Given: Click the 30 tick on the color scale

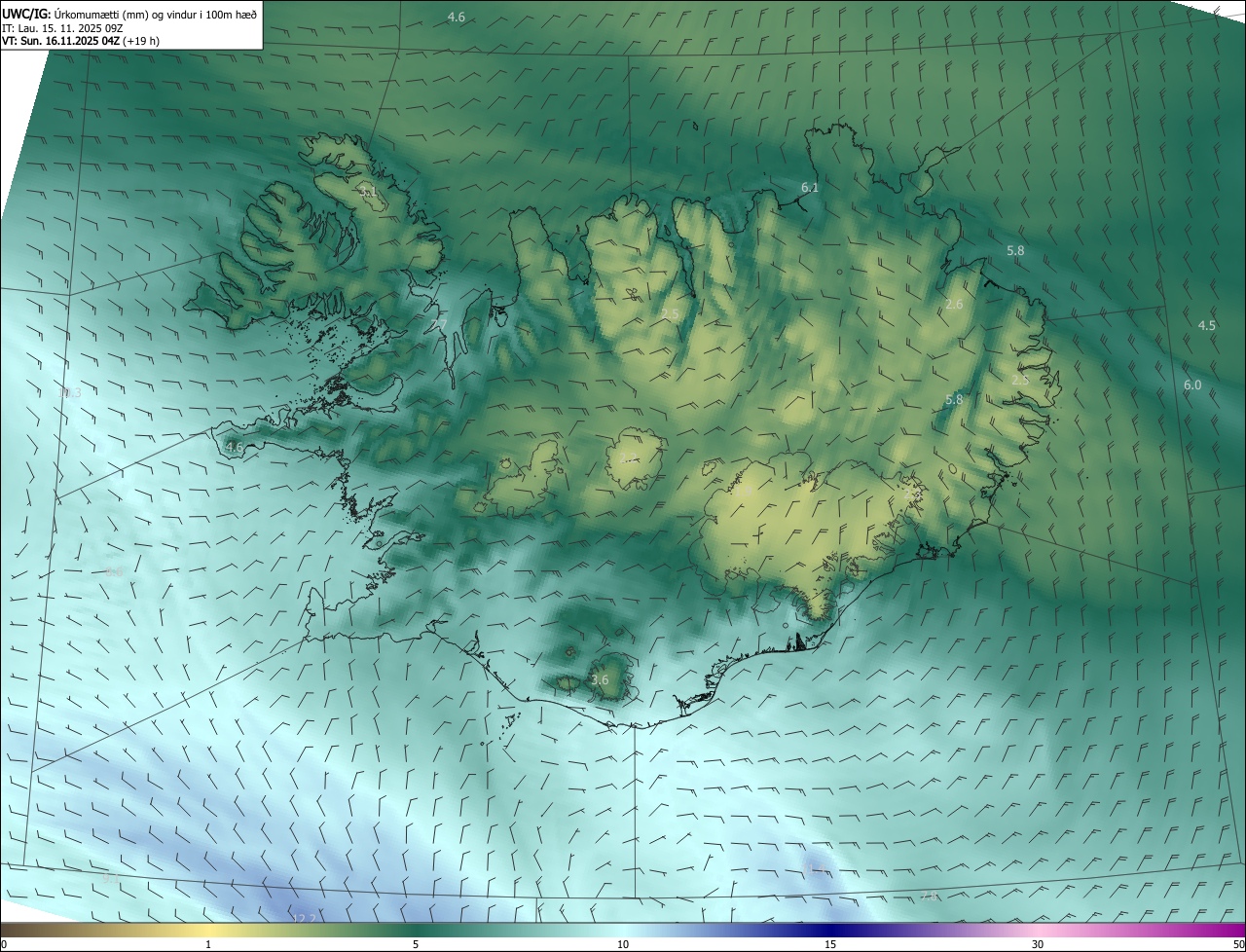Looking at the screenshot, I should (x=1038, y=945).
